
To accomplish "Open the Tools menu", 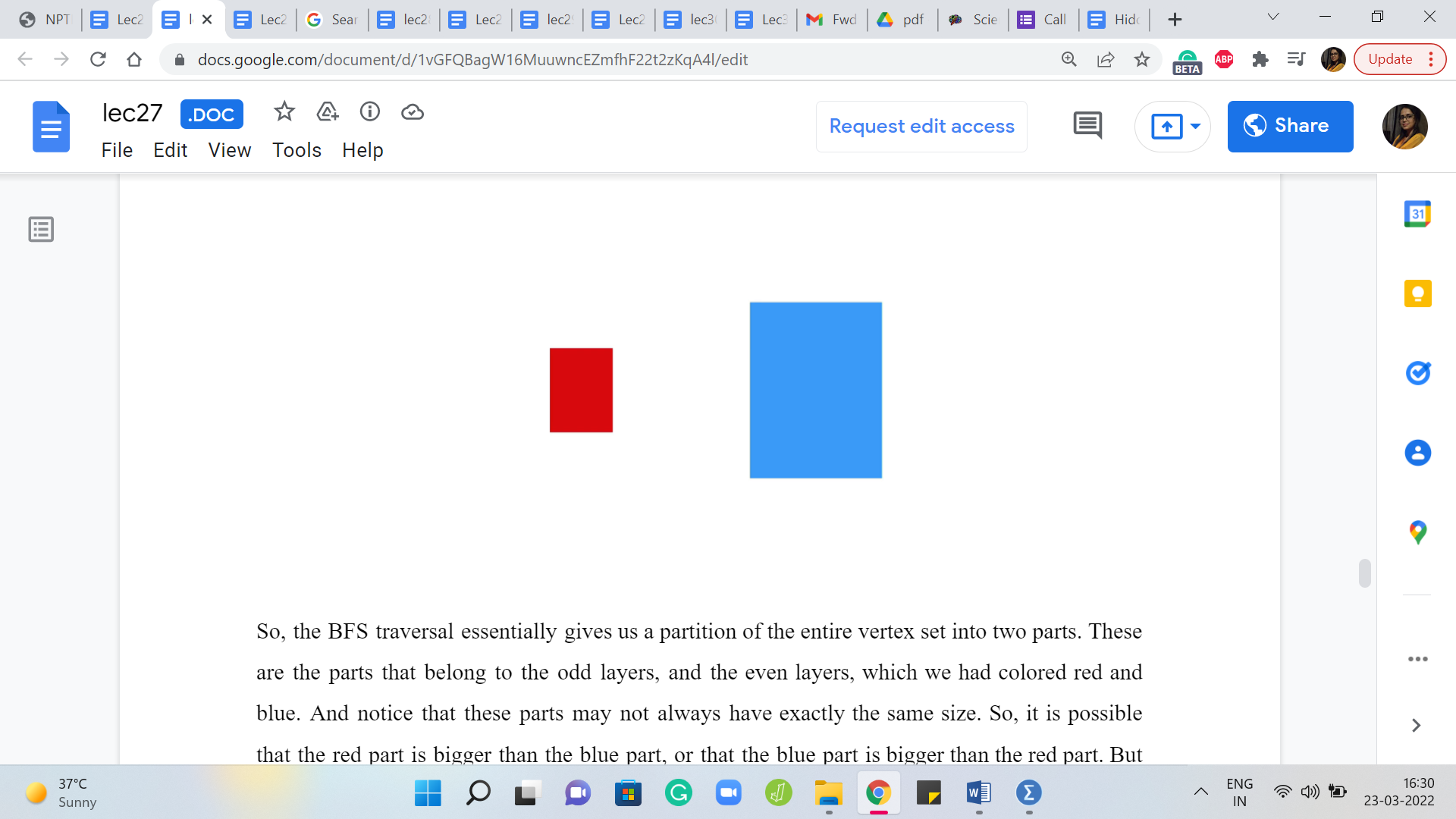I will pyautogui.click(x=297, y=150).
